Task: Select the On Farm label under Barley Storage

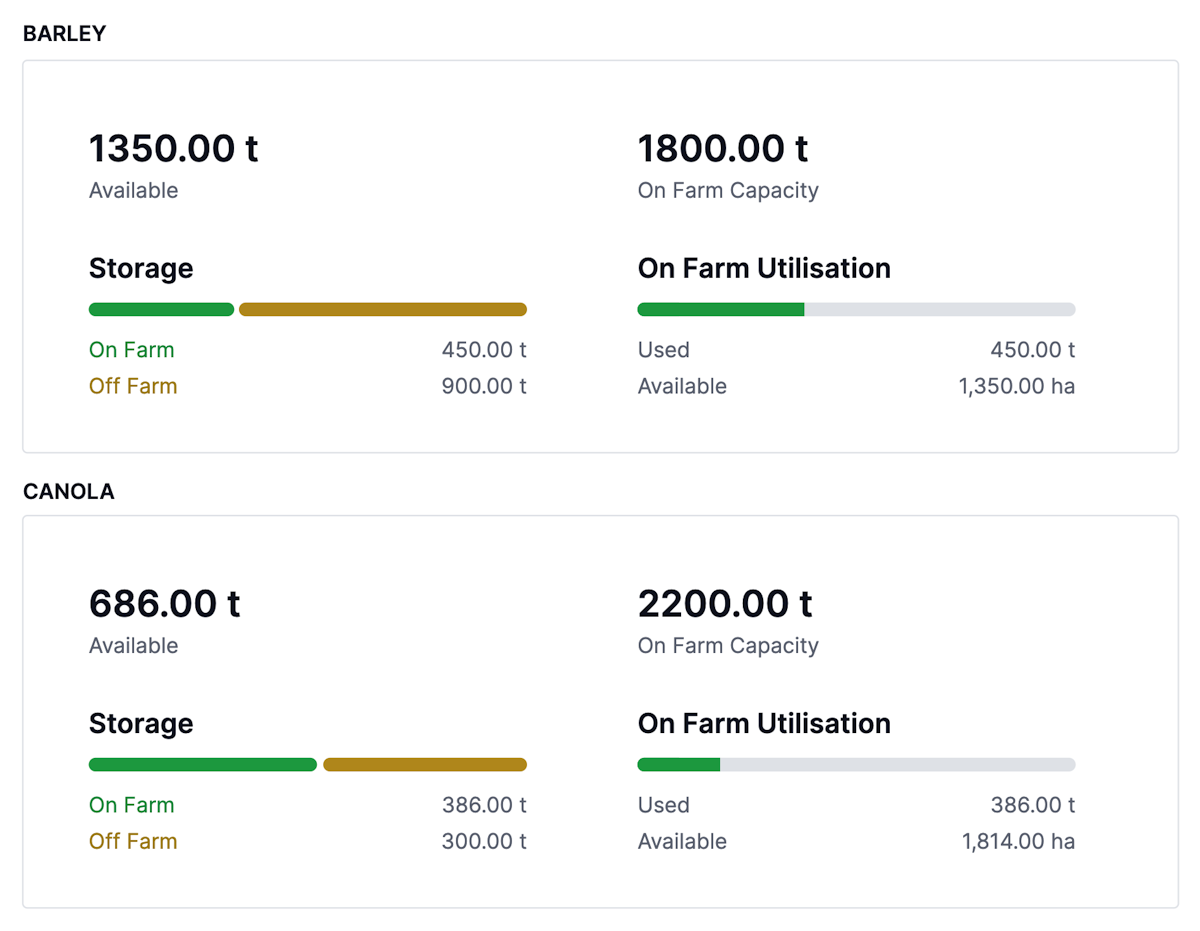Action: point(131,350)
